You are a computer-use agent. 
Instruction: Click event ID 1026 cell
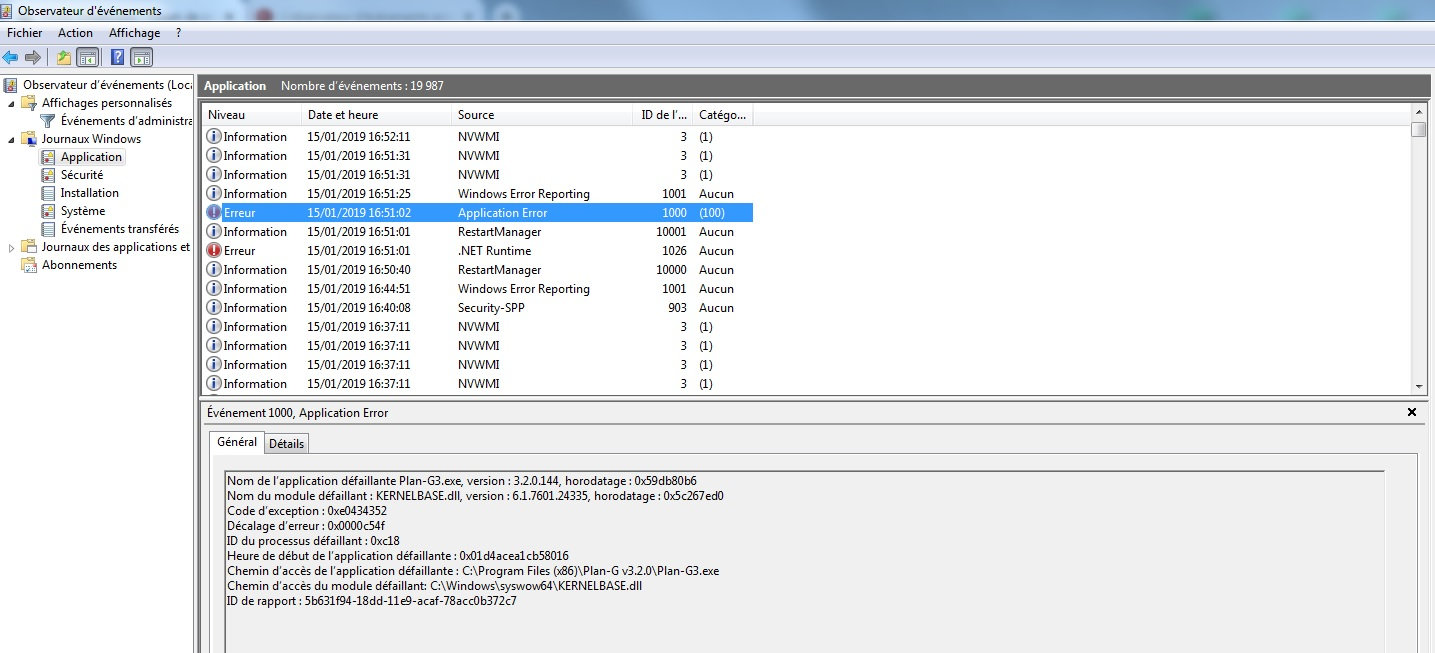(x=674, y=251)
